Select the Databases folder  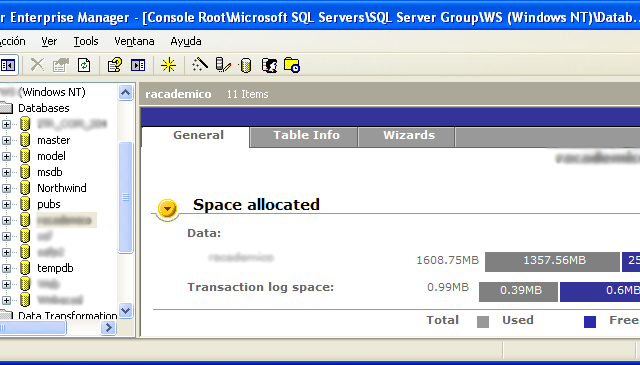pyautogui.click(x=44, y=108)
